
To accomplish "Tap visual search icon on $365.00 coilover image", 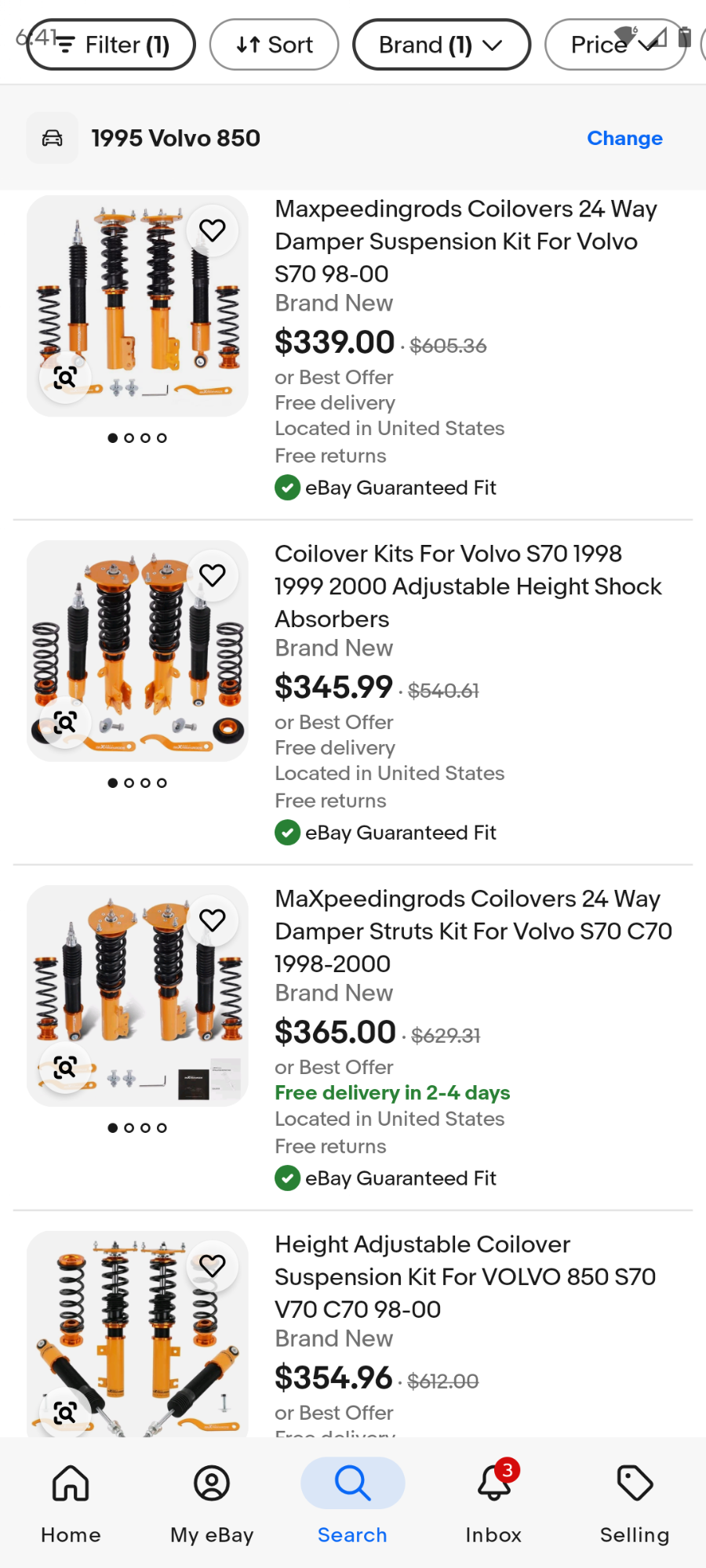I will click(x=65, y=1067).
